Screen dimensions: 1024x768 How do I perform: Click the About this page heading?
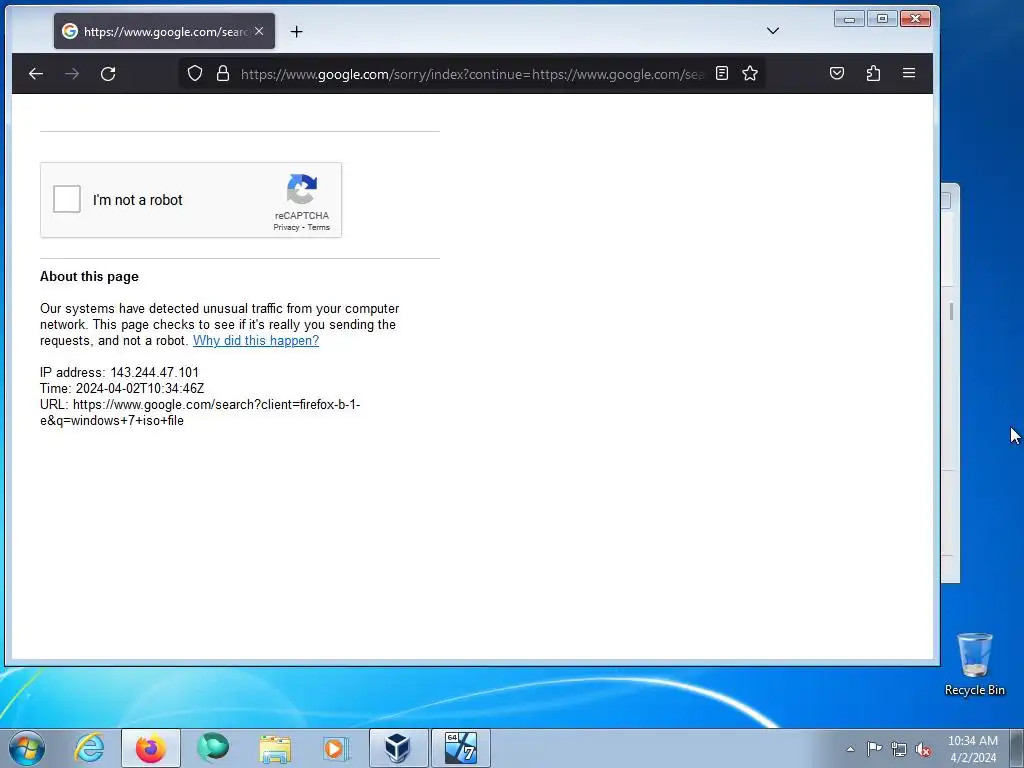pos(89,276)
